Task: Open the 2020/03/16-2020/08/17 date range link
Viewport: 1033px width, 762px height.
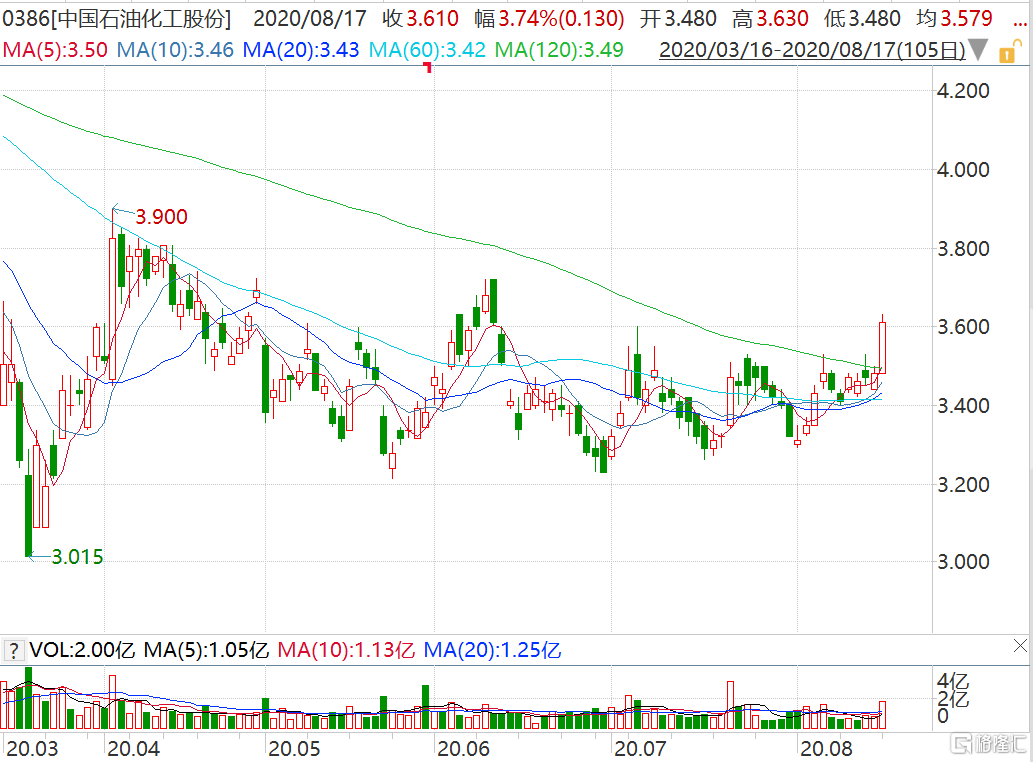Action: [x=812, y=49]
